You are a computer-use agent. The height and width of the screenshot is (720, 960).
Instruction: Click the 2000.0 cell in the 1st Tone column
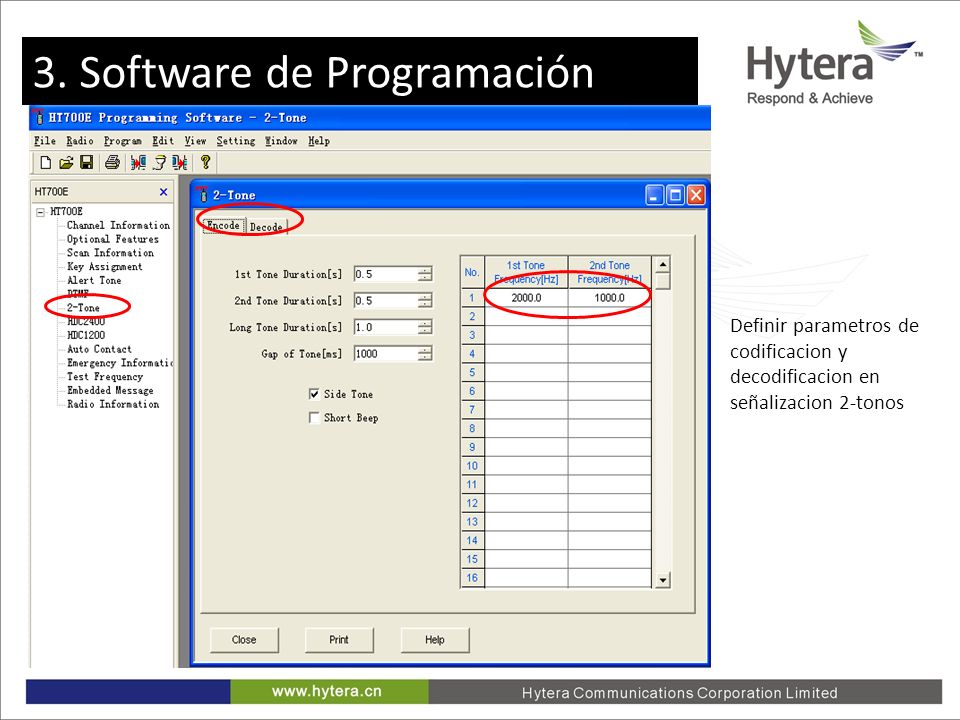tap(526, 298)
